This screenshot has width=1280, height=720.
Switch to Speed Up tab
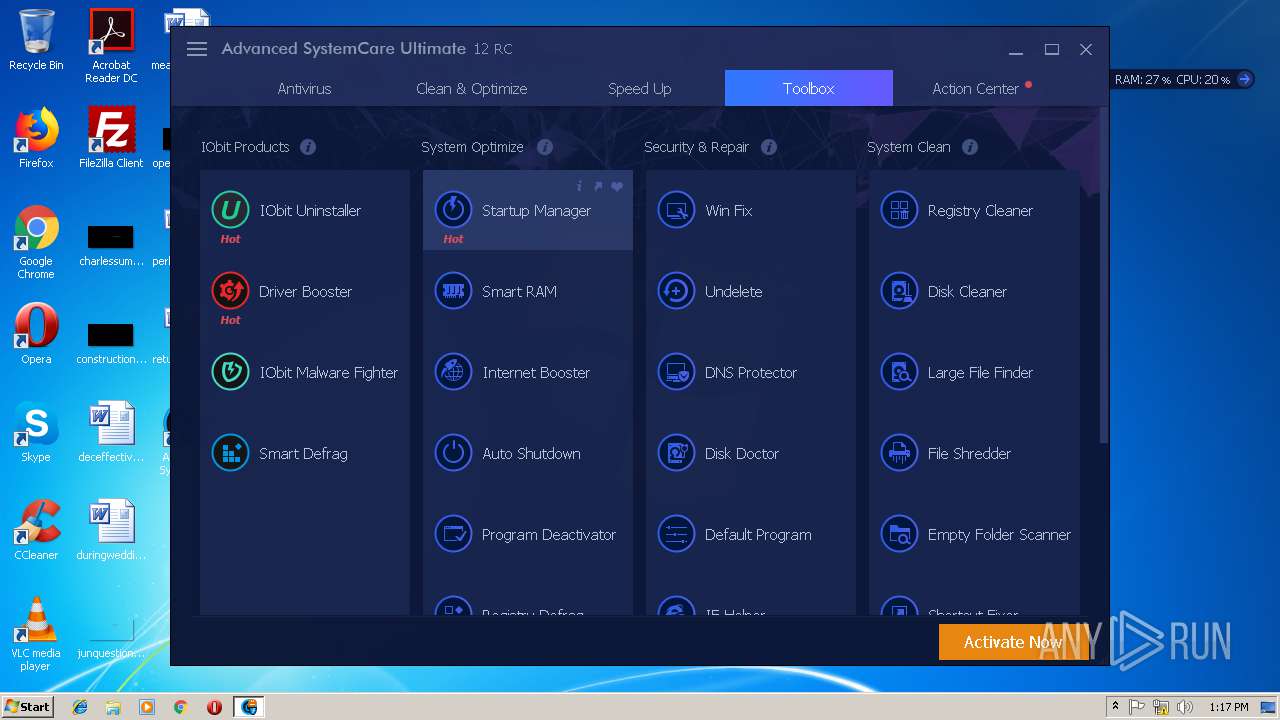[639, 88]
